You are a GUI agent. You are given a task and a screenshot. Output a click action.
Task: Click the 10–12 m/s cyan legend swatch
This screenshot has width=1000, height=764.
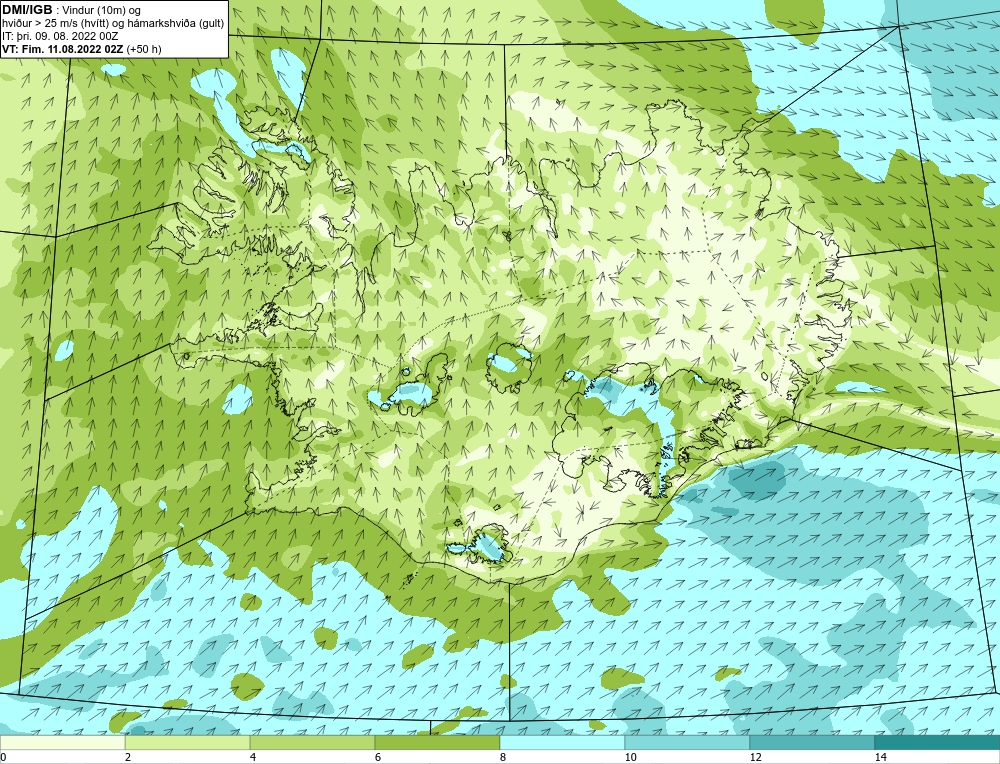click(x=688, y=742)
